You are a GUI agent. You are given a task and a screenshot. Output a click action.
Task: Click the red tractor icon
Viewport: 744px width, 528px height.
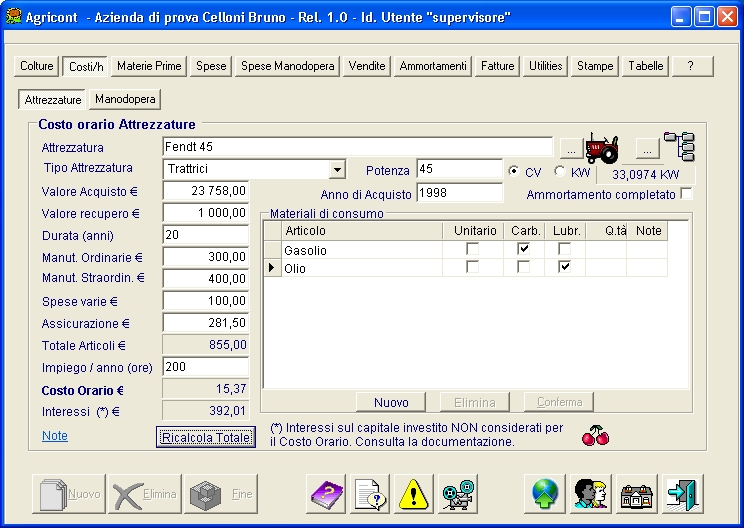pyautogui.click(x=603, y=148)
